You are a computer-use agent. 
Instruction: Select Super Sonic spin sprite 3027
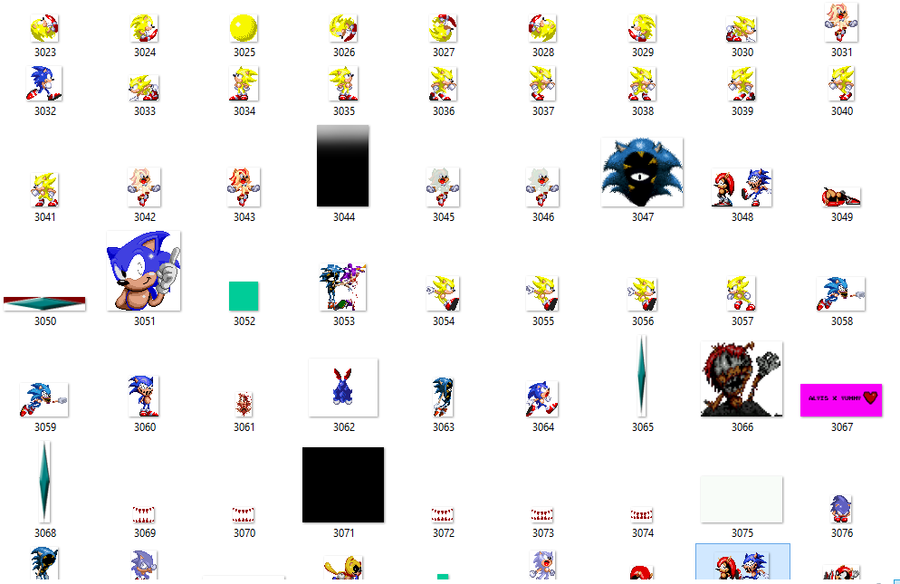click(443, 28)
